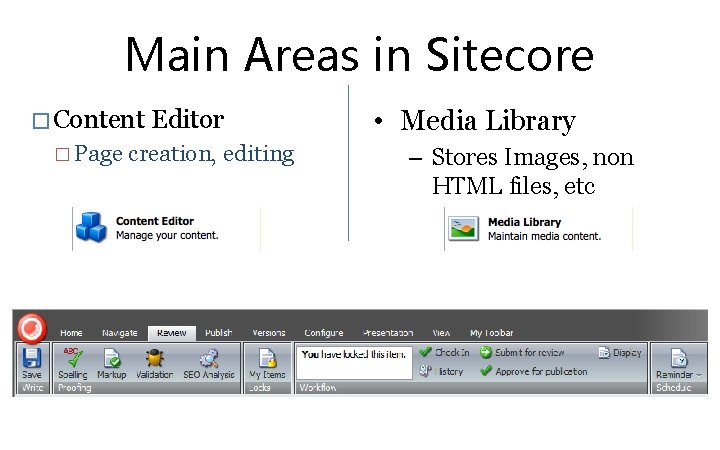Click the Submit for review arrow icon
This screenshot has height=450, width=720.
pos(486,352)
